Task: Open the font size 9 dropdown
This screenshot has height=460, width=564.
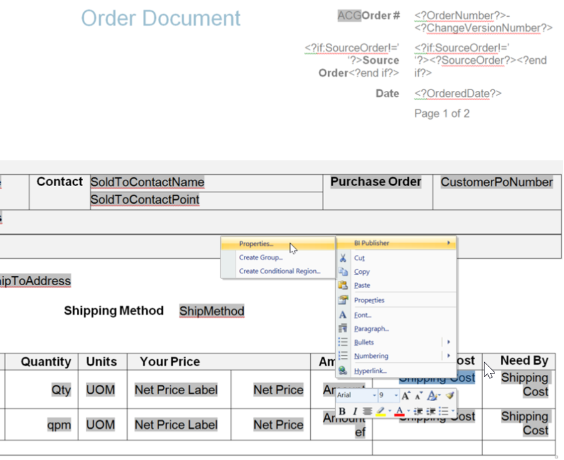Action: 396,396
